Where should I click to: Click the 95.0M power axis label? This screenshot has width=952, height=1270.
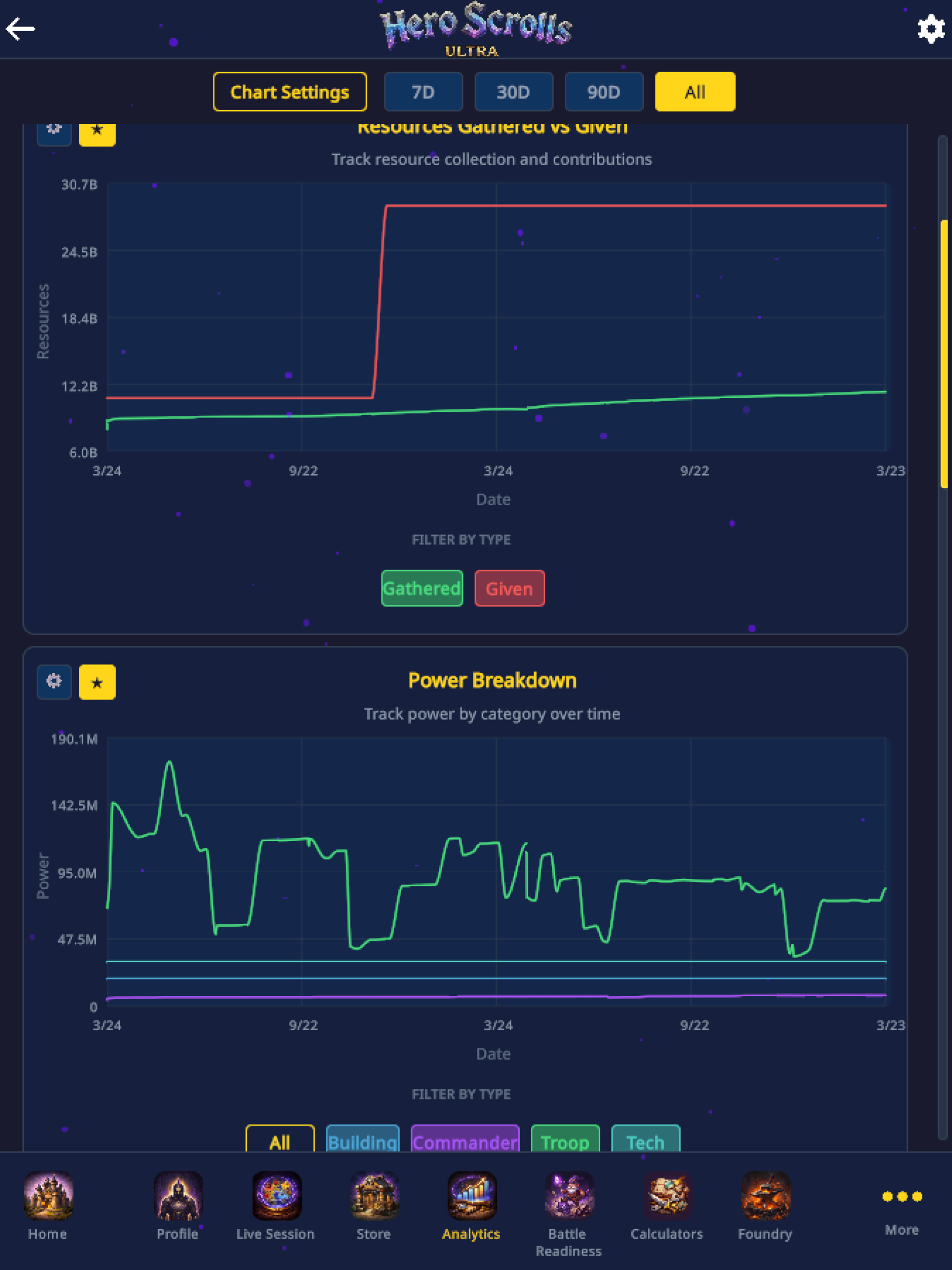pyautogui.click(x=77, y=873)
